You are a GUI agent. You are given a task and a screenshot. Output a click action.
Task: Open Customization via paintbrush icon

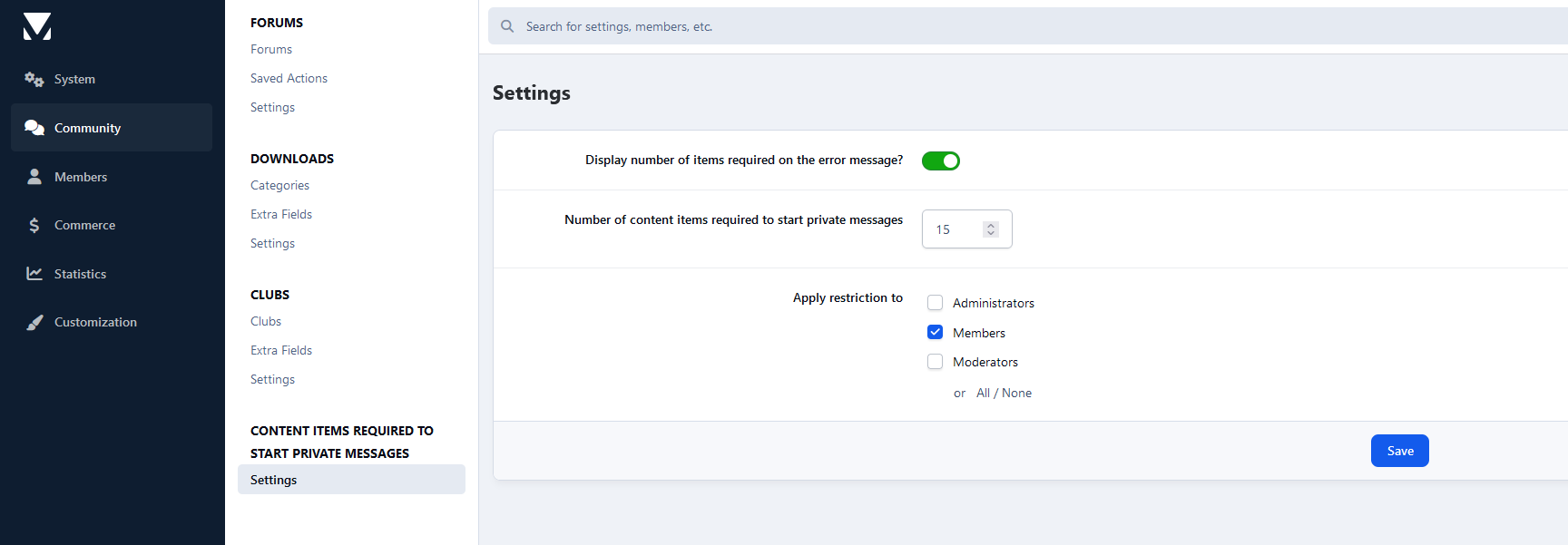click(x=34, y=323)
